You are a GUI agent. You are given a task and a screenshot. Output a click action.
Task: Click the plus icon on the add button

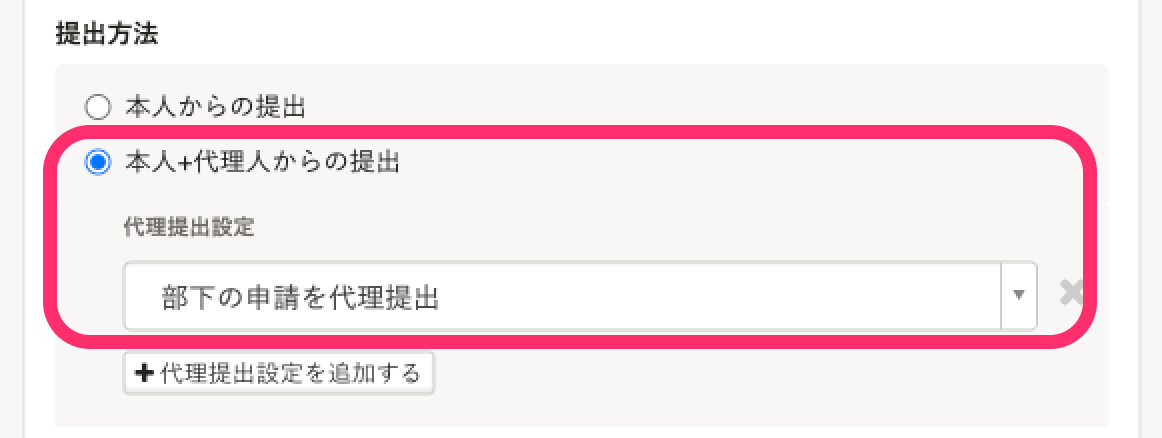143,374
